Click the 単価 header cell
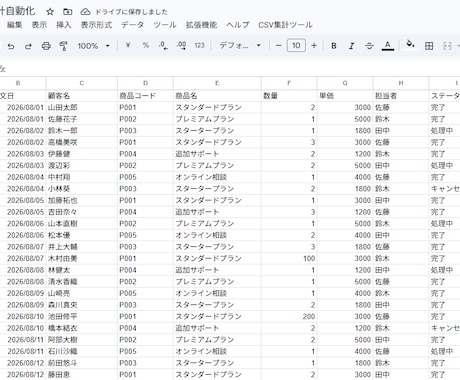This screenshot has height=380, width=460. point(345,96)
